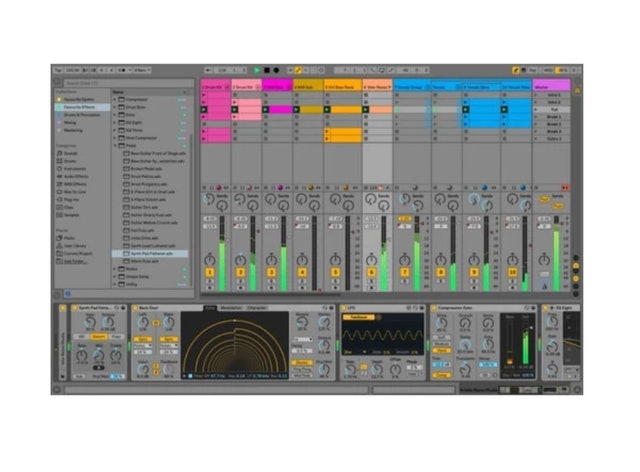Screen dimensions: 640x472
Task: Open the Plug-ins browser category
Action: [x=71, y=200]
